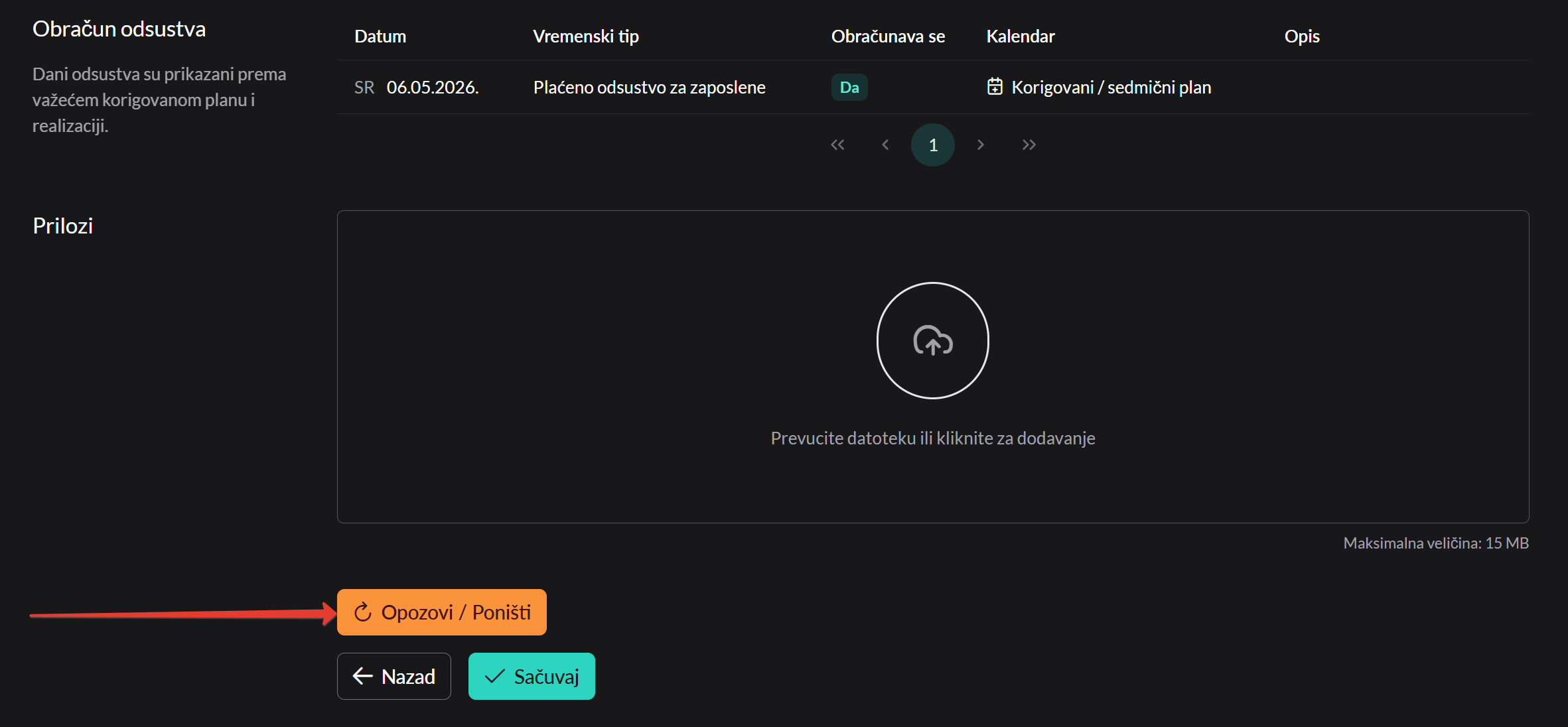
Task: Sort by the Datum column header
Action: [380, 36]
